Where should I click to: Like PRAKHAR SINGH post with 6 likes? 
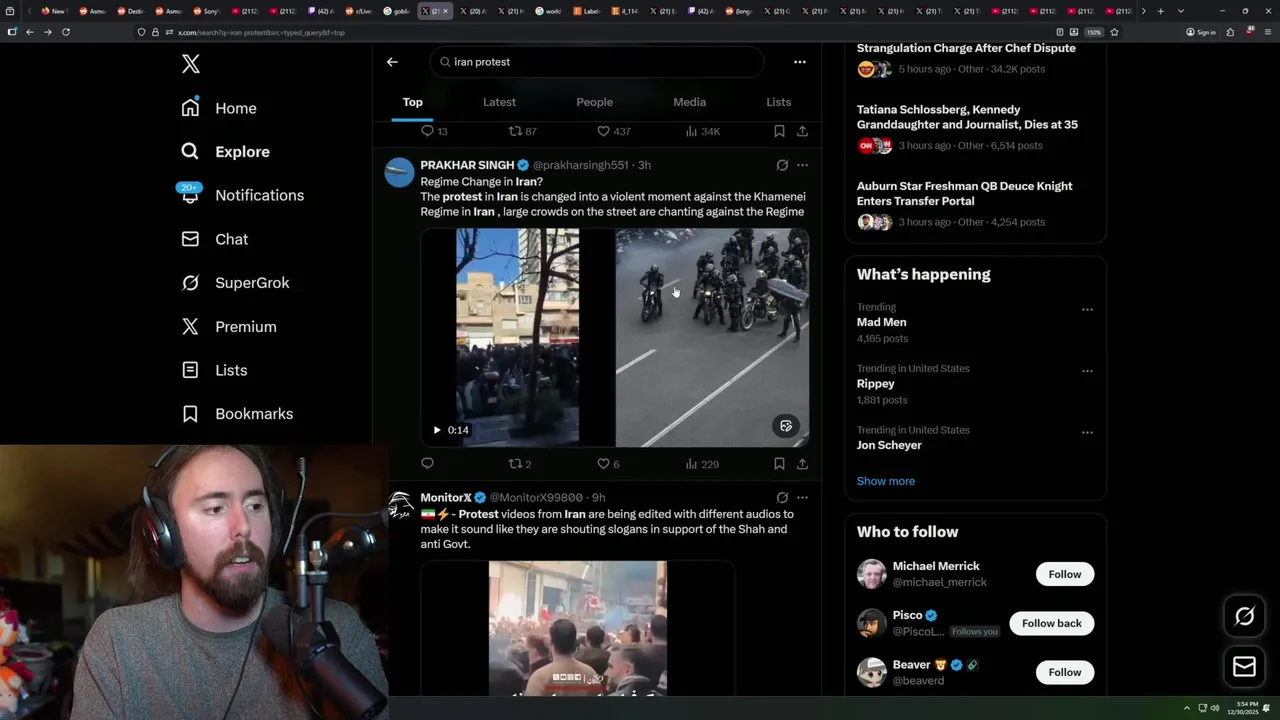pos(608,464)
